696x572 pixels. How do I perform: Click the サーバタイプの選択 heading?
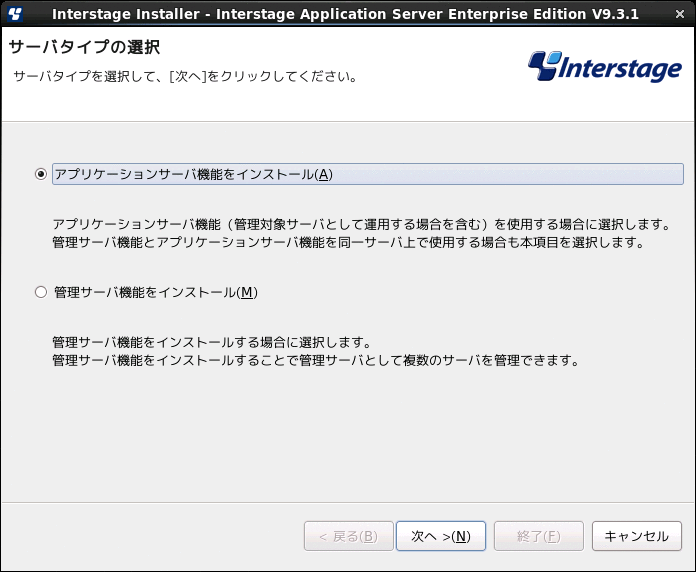(x=84, y=47)
